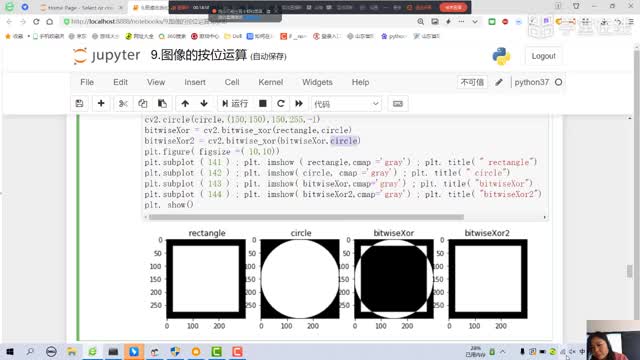Expand the browser toolbar chevron dropdown
Image resolution: width=640 pixels, height=360 pixels.
(x=475, y=22)
